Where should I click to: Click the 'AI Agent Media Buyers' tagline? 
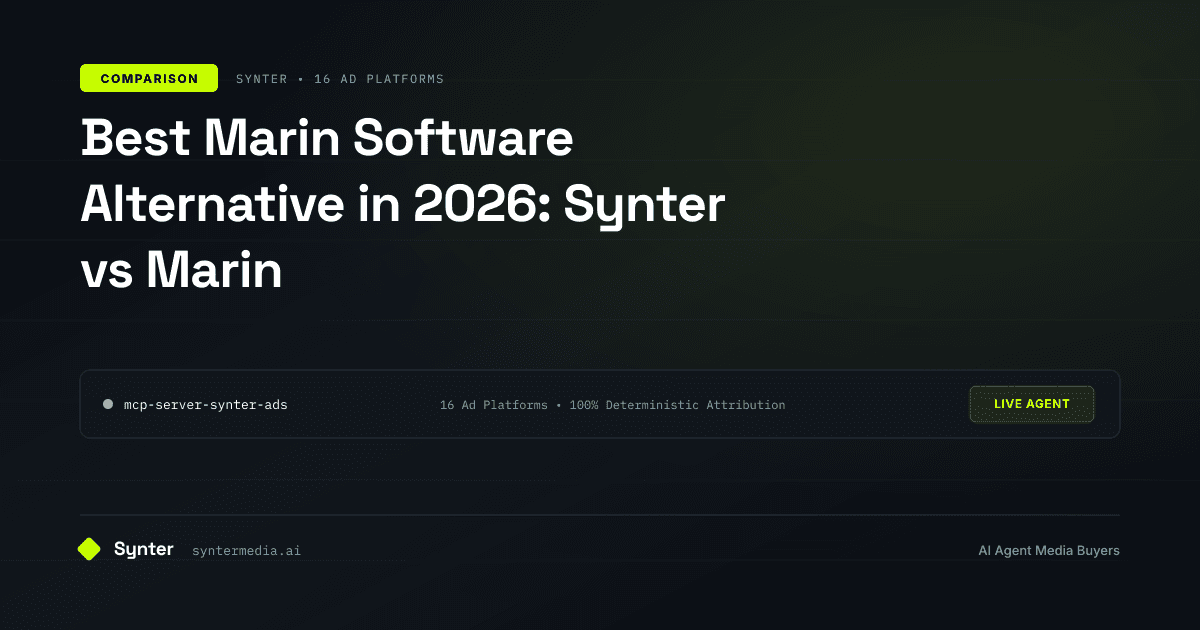point(1049,550)
